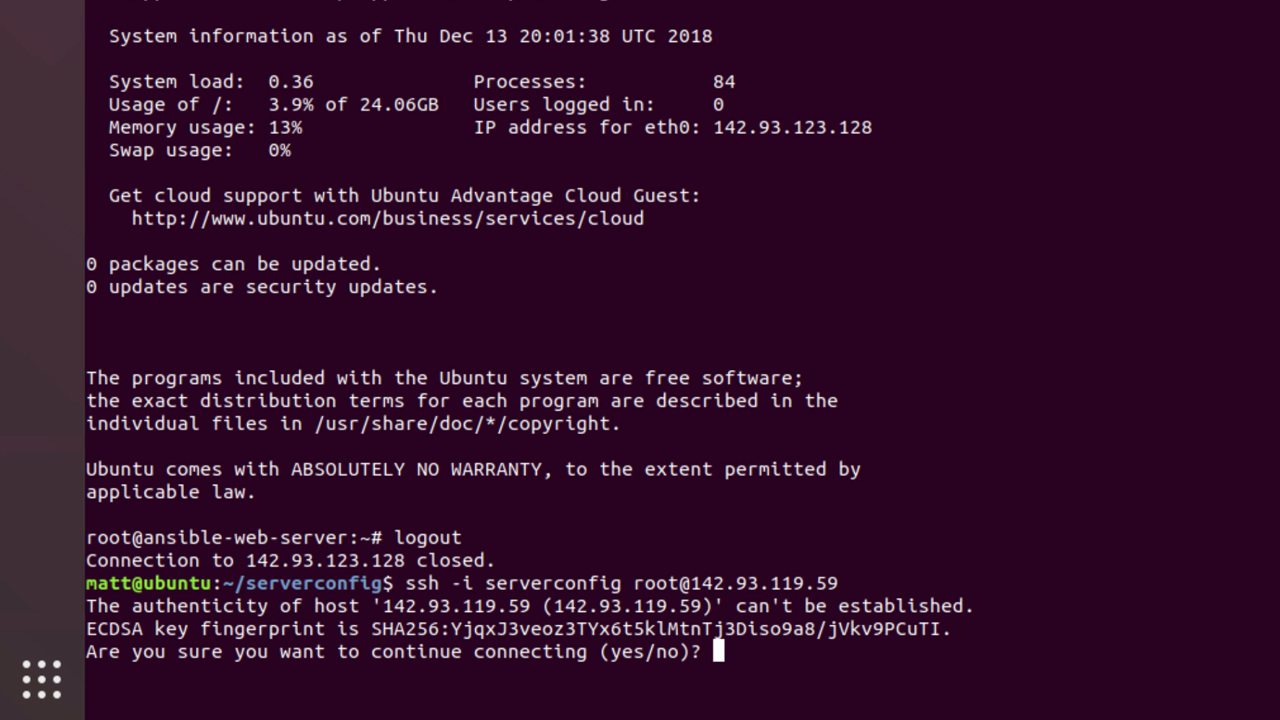
Task: Click the logout command text
Action: 427,538
